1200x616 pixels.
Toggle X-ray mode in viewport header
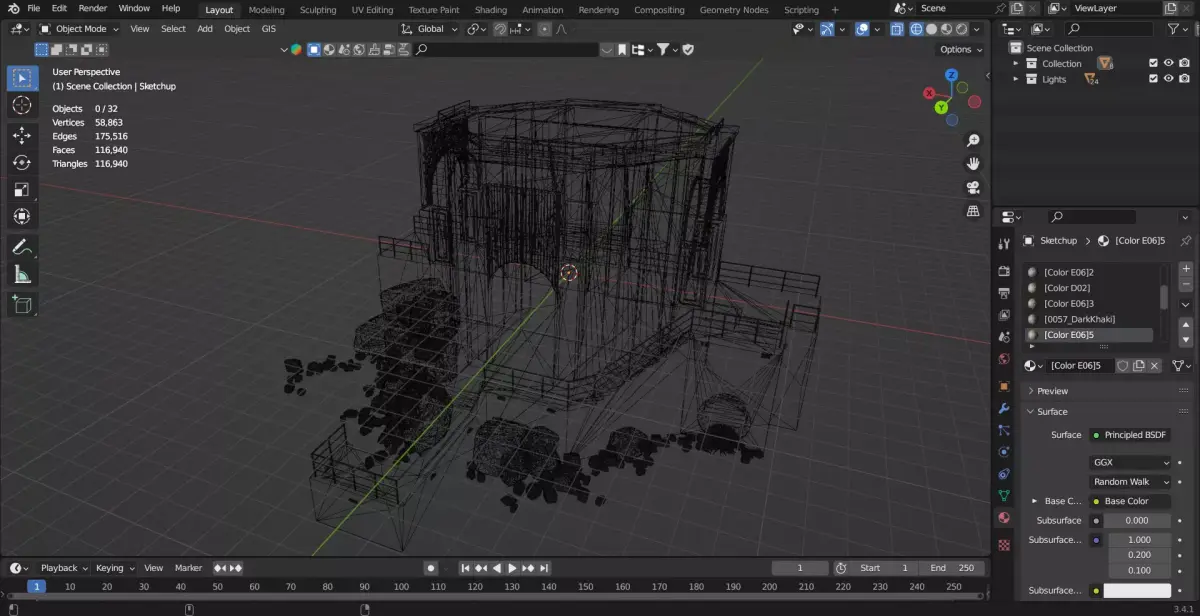(896, 30)
